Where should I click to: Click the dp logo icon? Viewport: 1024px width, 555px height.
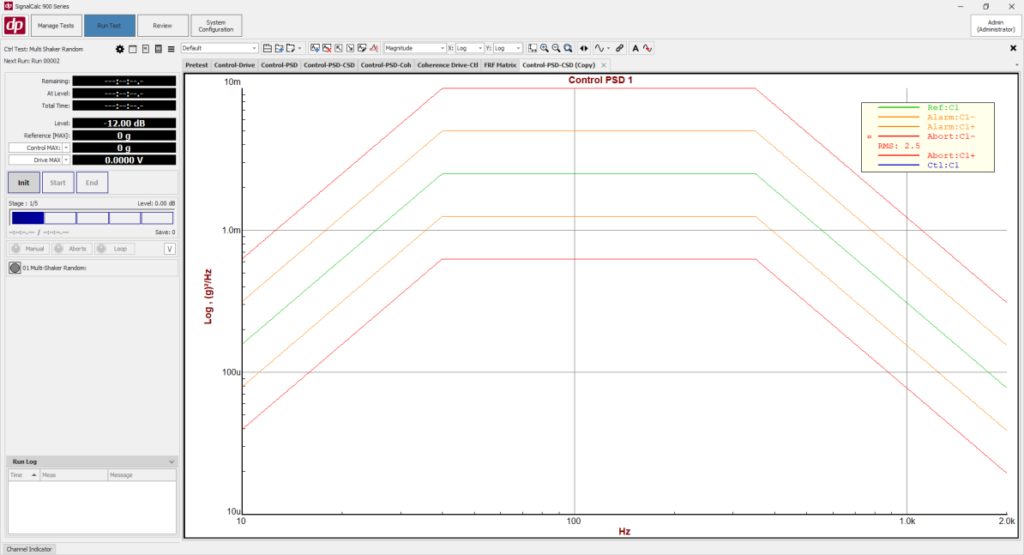[14, 25]
